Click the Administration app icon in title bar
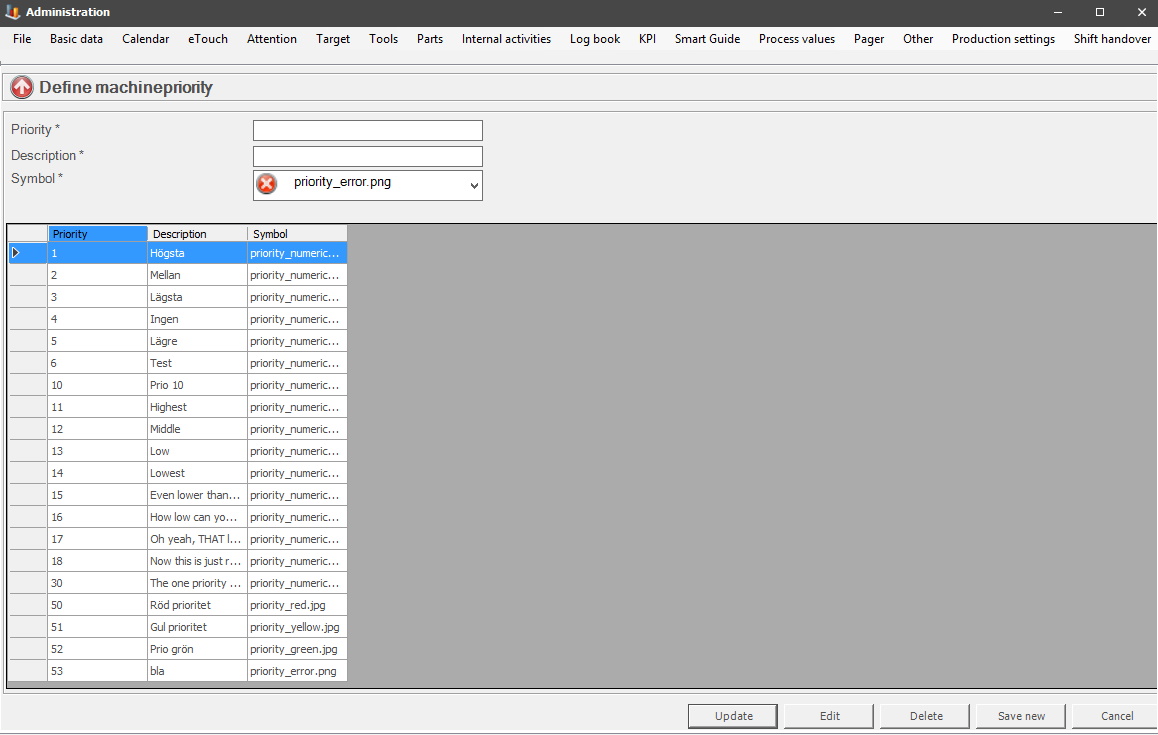 pos(13,12)
